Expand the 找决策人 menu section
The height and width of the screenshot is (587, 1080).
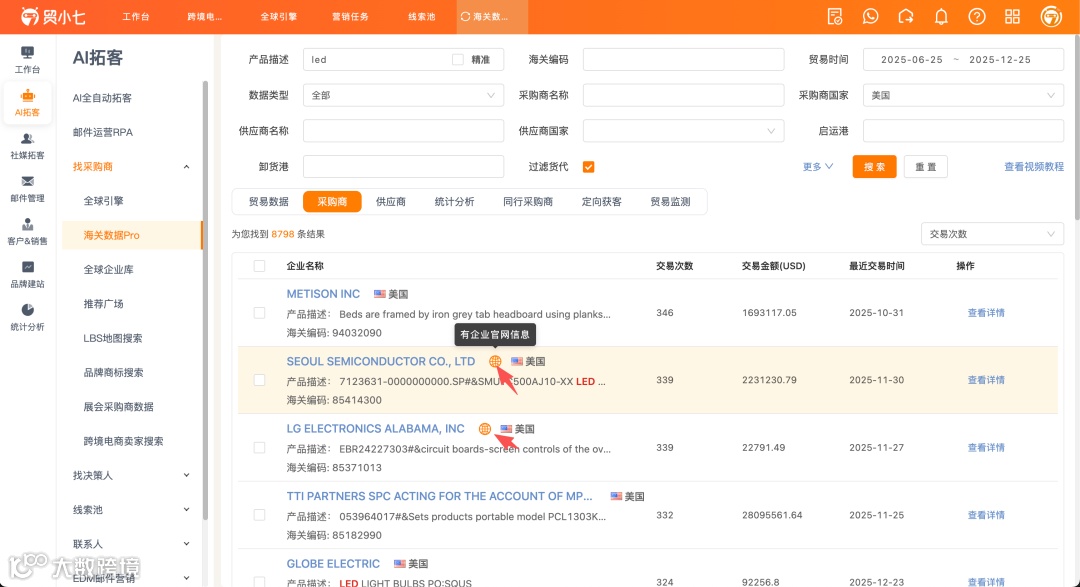coord(131,475)
